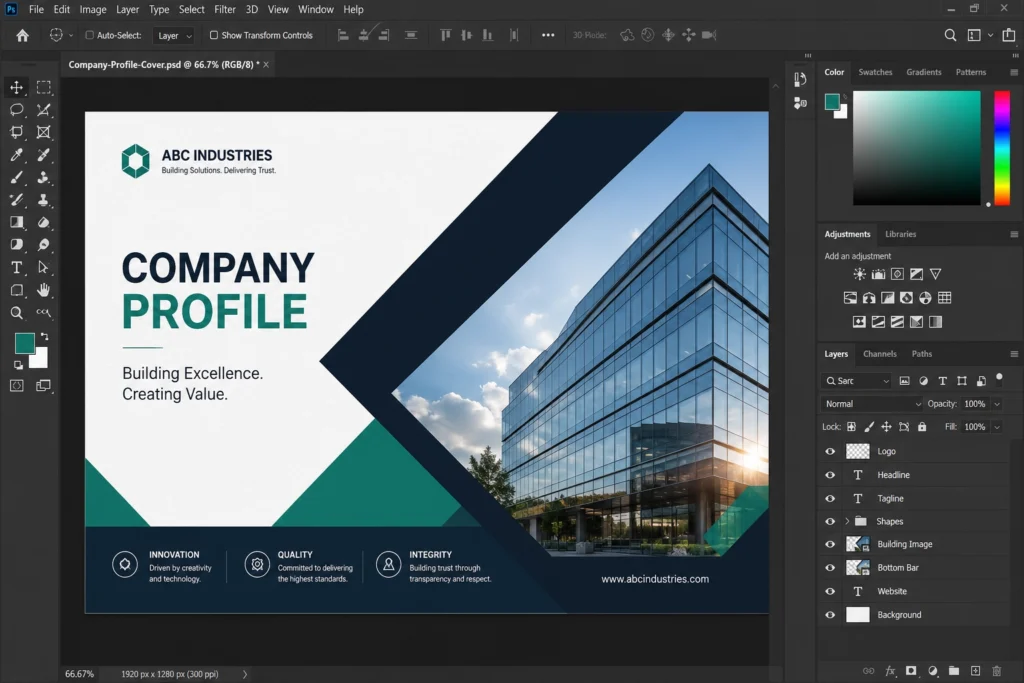1024x683 pixels.
Task: Select the Hand tool
Action: coord(44,290)
